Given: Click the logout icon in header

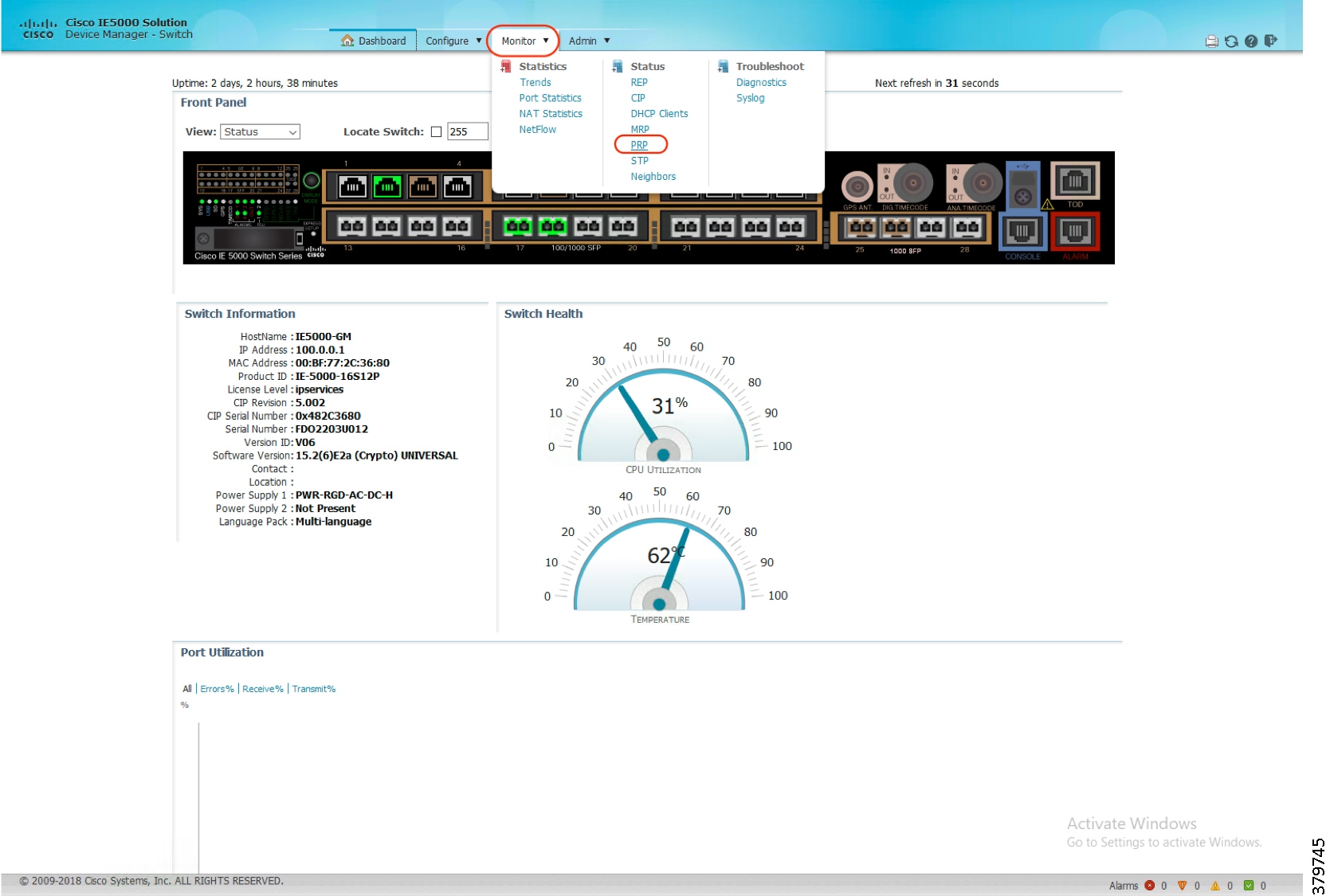Looking at the screenshot, I should [x=1270, y=41].
